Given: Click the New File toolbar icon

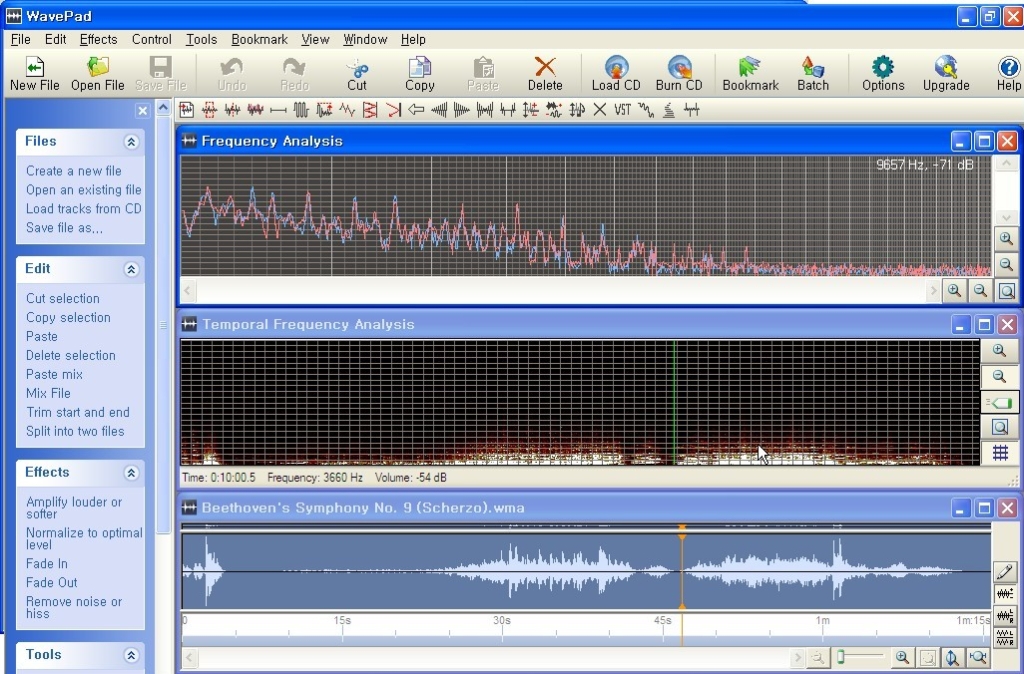Looking at the screenshot, I should coord(34,73).
